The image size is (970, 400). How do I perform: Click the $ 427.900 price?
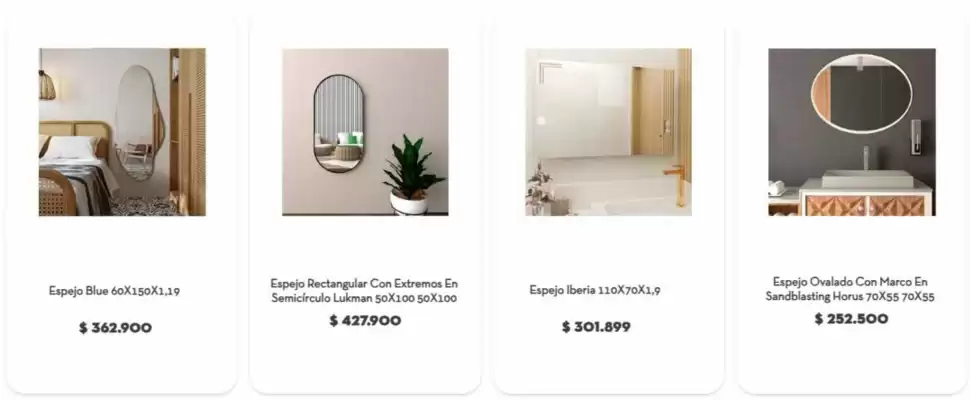tap(365, 320)
